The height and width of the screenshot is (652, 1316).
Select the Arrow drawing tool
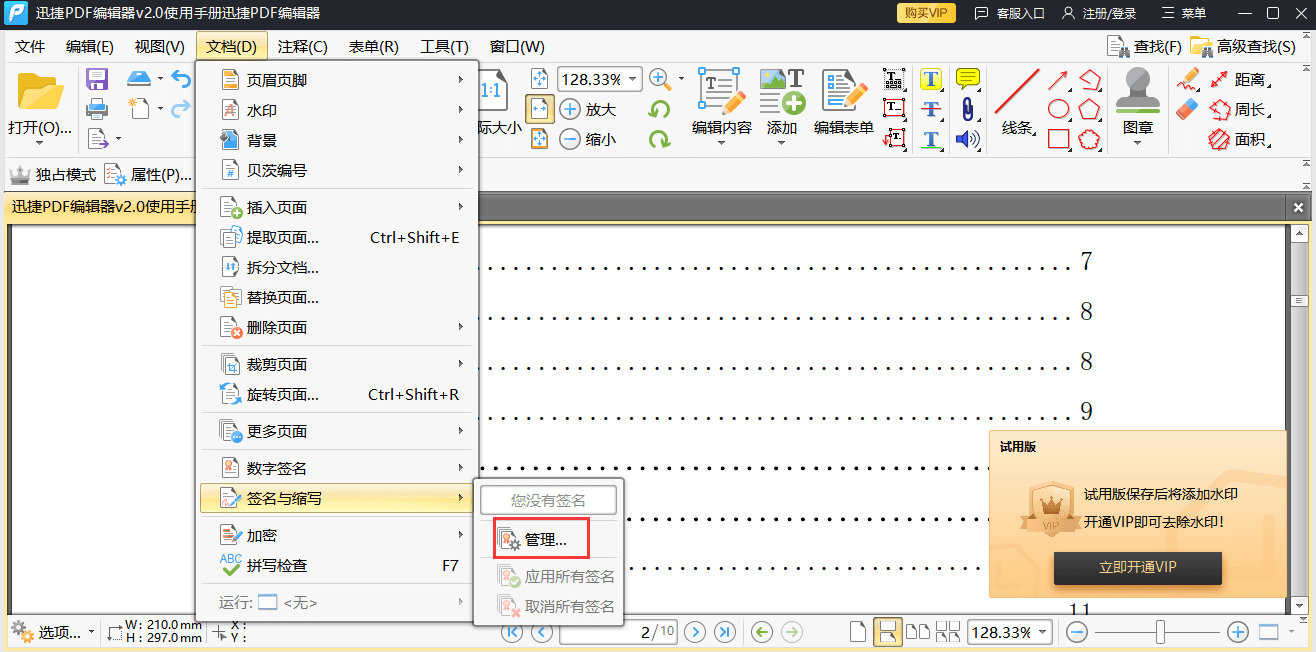pyautogui.click(x=1058, y=79)
